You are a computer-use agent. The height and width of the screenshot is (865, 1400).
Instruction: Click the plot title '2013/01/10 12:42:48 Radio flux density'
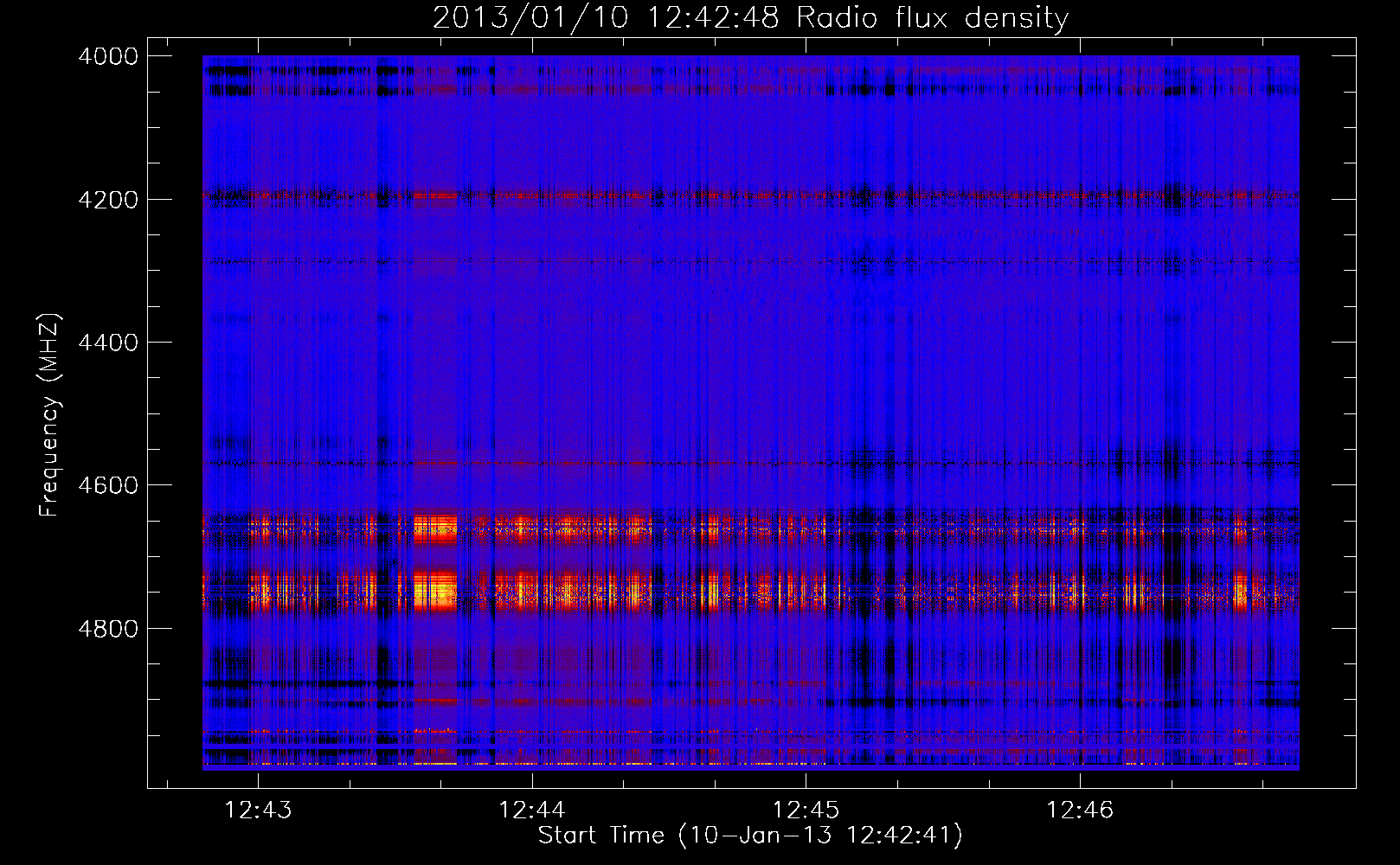pyautogui.click(x=750, y=18)
